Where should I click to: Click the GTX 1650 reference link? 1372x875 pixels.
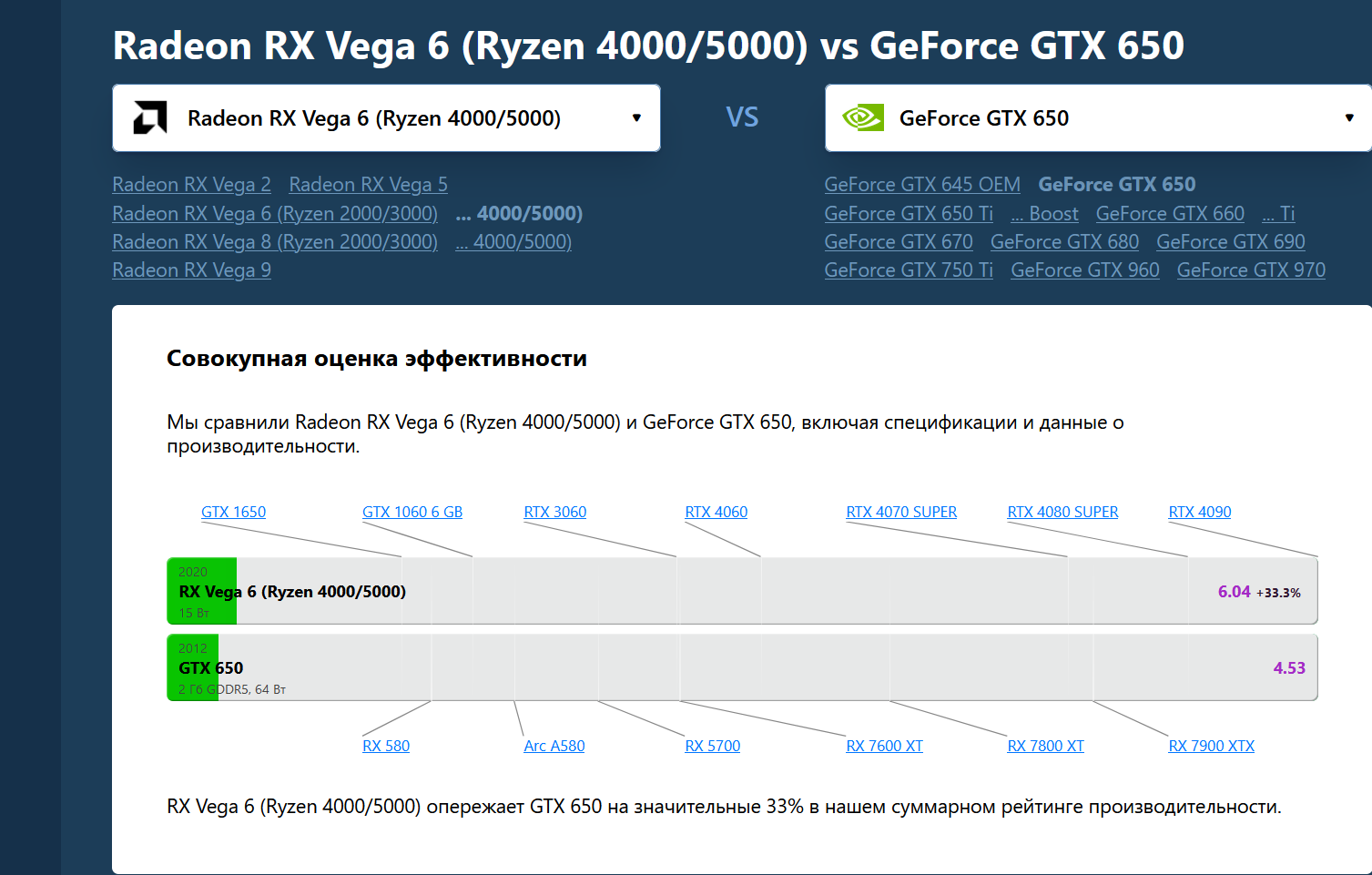pyautogui.click(x=233, y=512)
